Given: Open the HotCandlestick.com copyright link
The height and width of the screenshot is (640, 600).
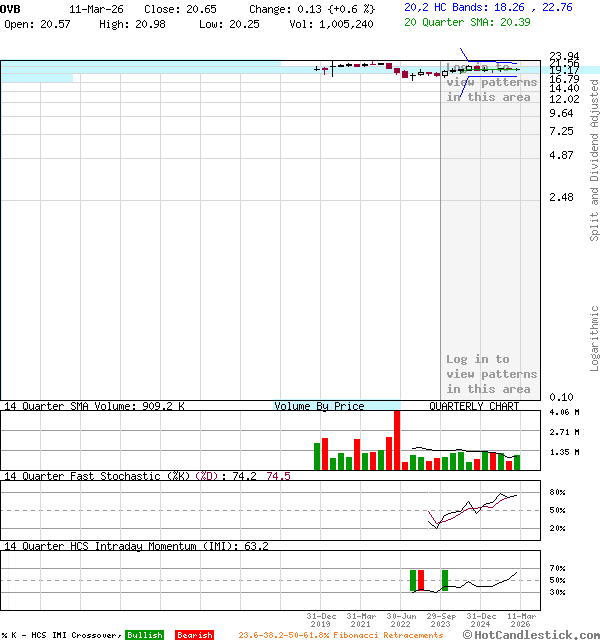Looking at the screenshot, I should pos(532,634).
